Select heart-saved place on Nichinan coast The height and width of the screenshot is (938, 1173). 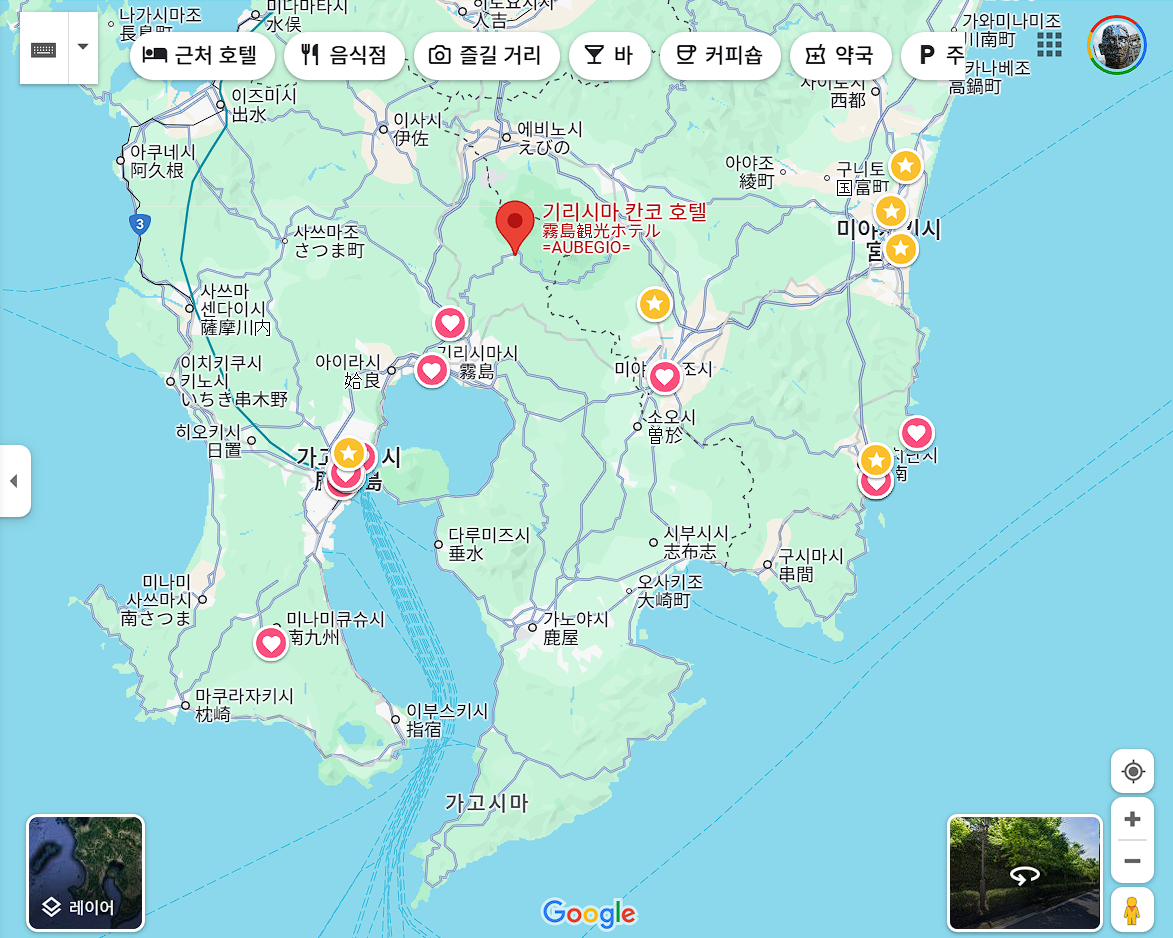[x=916, y=433]
